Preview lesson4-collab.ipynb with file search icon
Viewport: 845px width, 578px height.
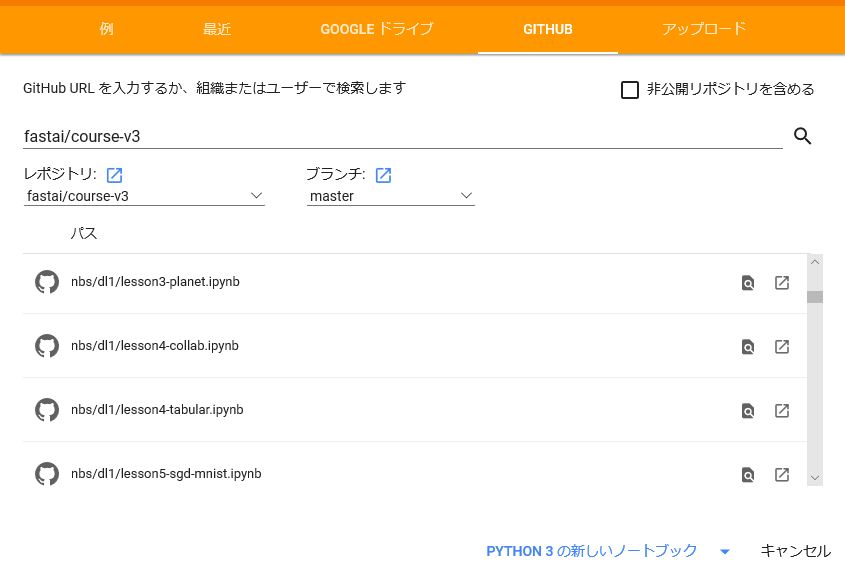tap(748, 347)
